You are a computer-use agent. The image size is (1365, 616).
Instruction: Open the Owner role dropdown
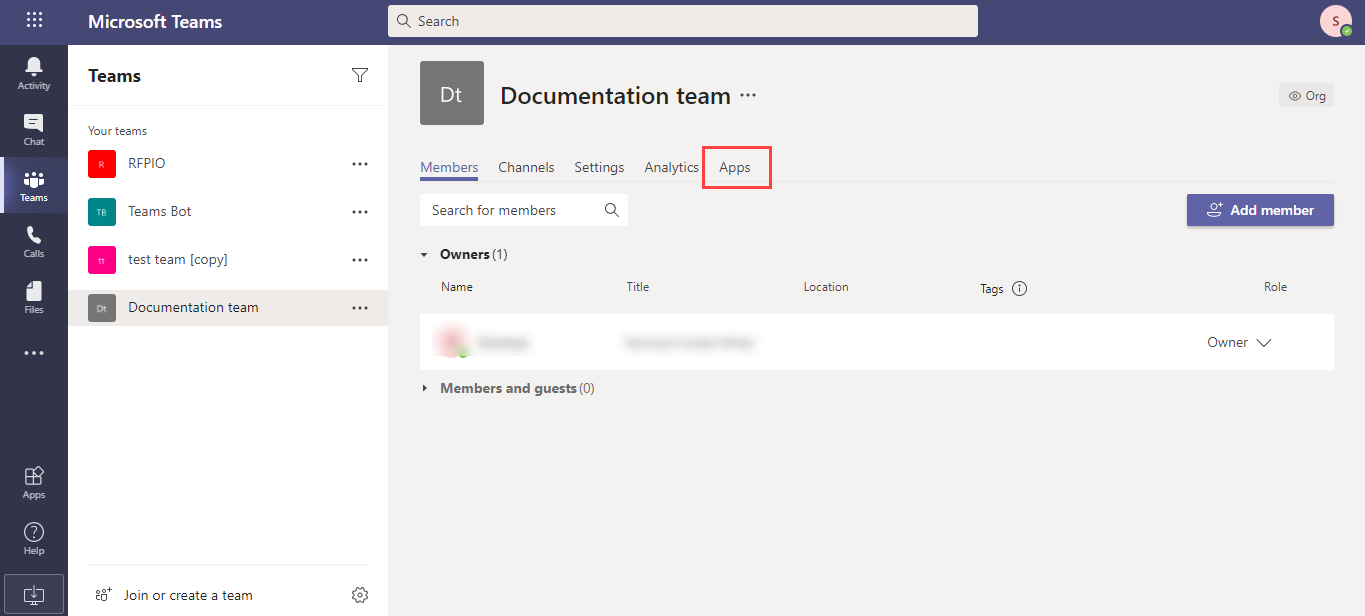(1240, 342)
